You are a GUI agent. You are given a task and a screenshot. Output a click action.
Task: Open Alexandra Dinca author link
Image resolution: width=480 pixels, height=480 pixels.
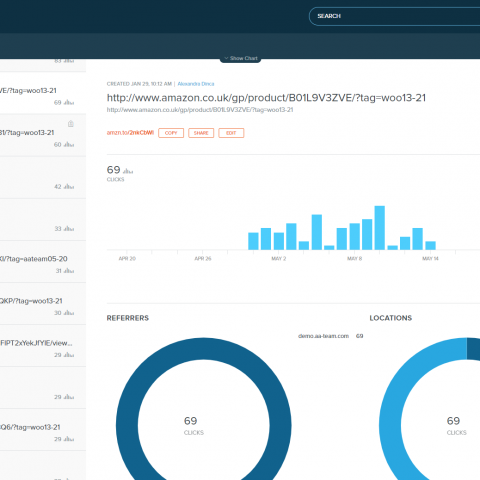(196, 84)
